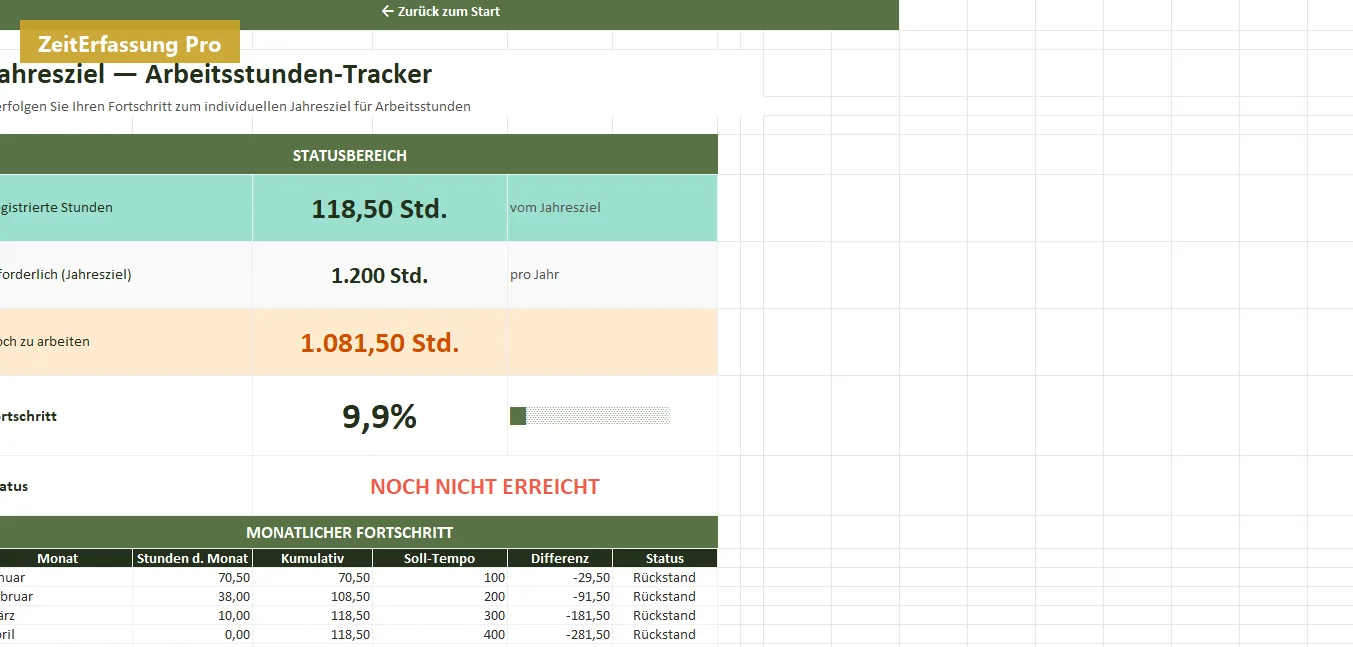
Task: Select the '118,50 Std.' status value
Action: click(380, 208)
